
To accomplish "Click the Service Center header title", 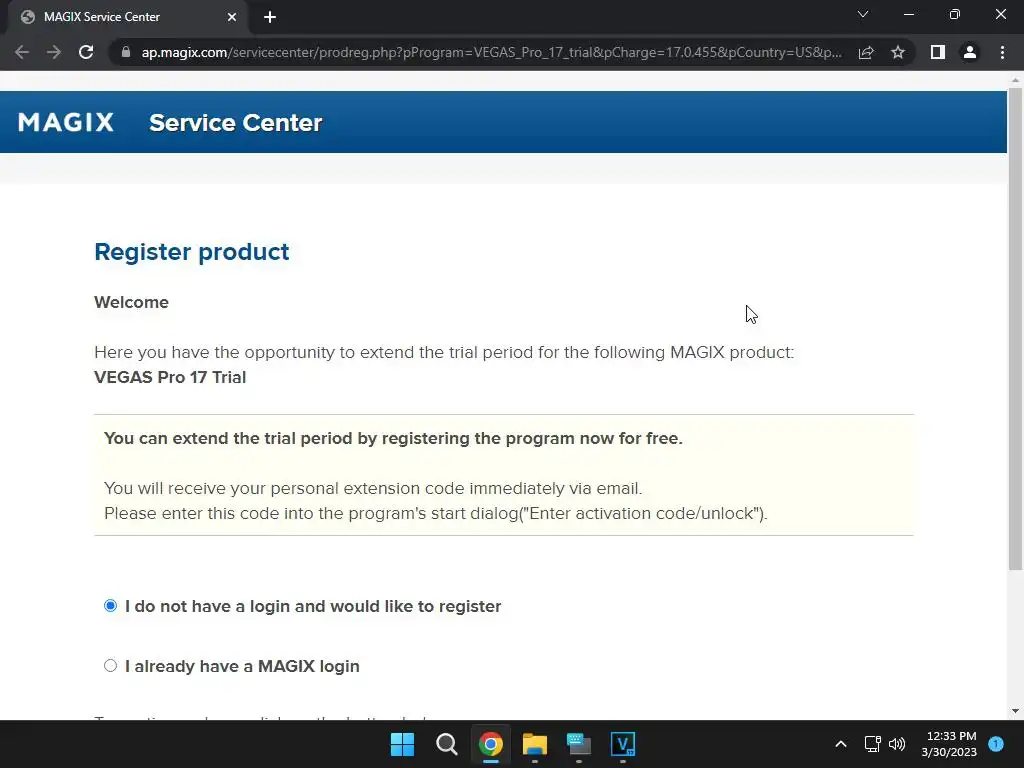I will point(235,123).
